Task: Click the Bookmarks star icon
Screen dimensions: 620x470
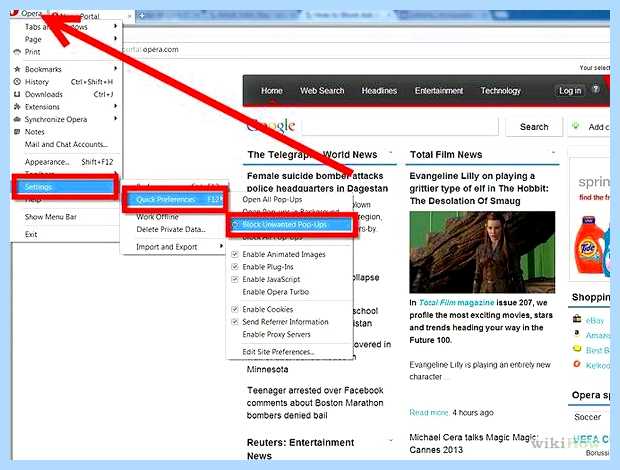Action: 17,69
